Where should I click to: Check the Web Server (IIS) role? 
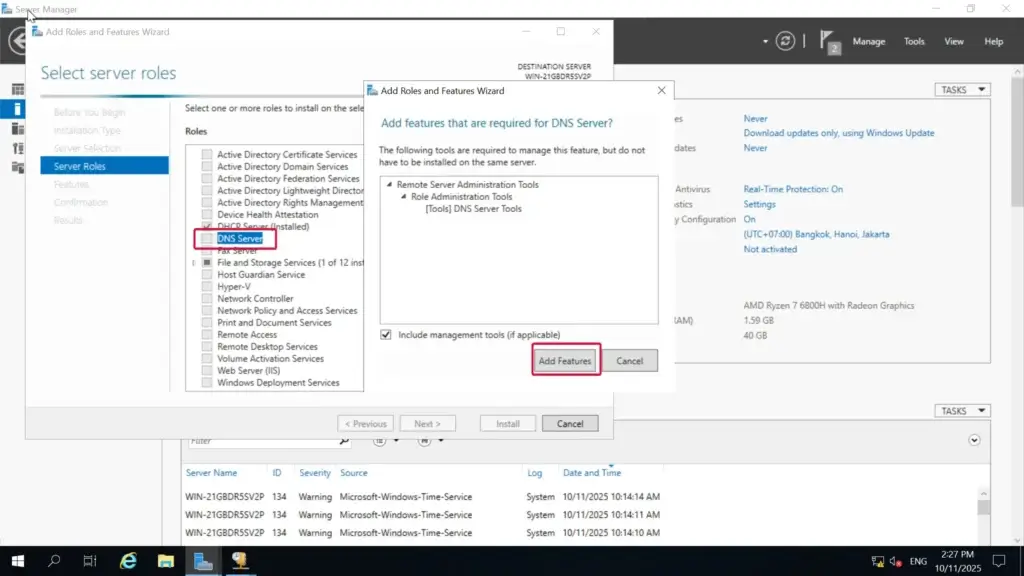coord(207,371)
